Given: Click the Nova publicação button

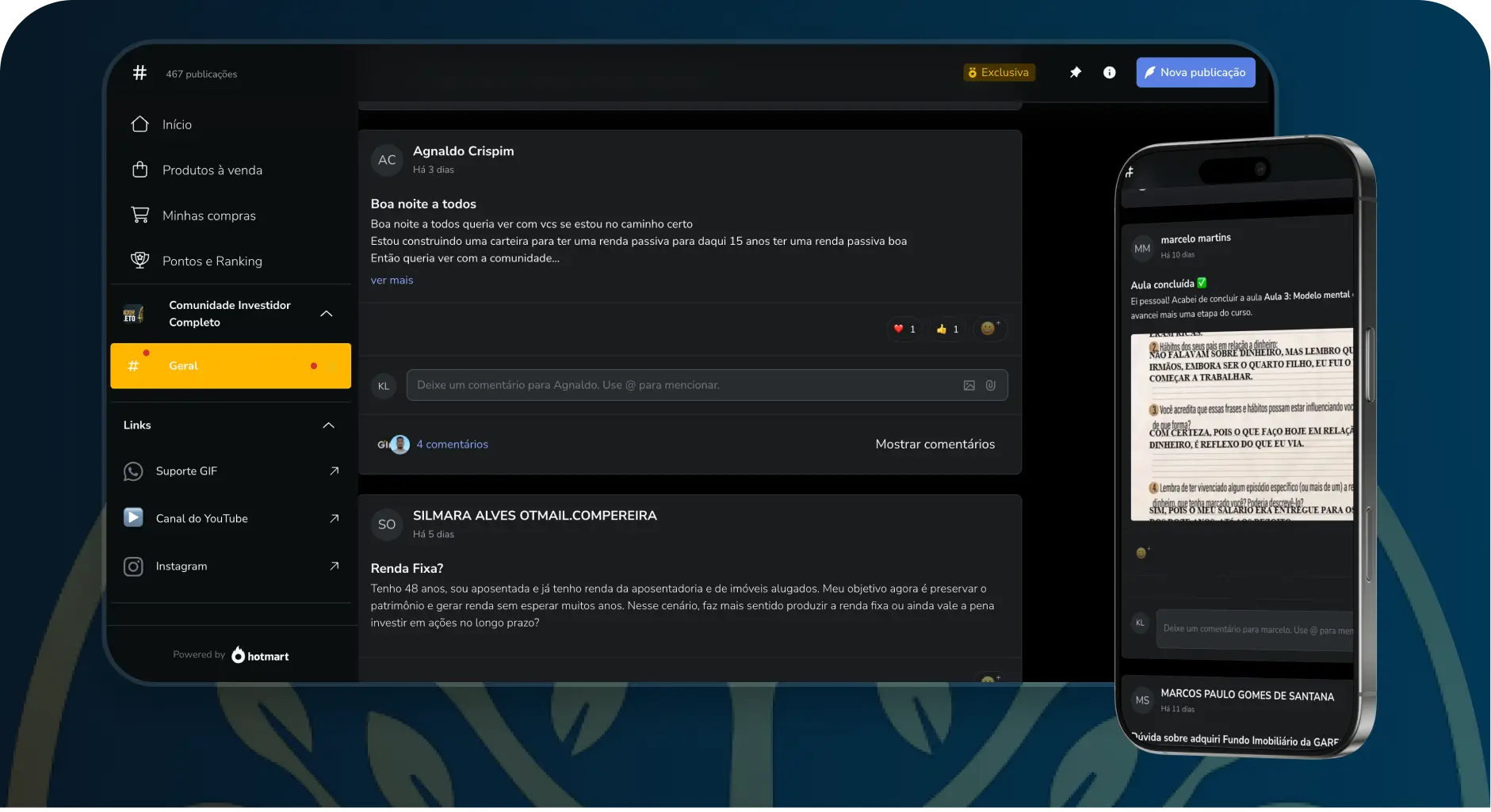Looking at the screenshot, I should (1195, 72).
